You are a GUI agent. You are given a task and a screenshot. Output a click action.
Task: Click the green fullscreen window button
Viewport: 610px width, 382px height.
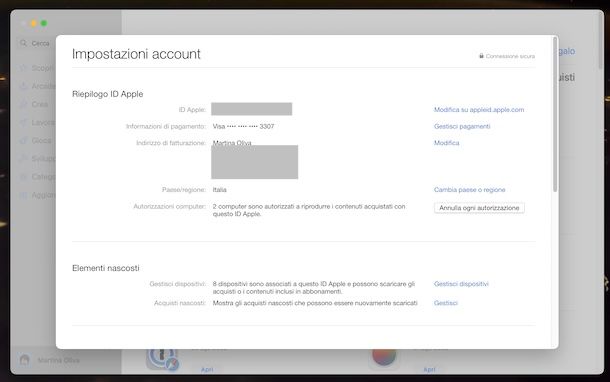tap(44, 23)
